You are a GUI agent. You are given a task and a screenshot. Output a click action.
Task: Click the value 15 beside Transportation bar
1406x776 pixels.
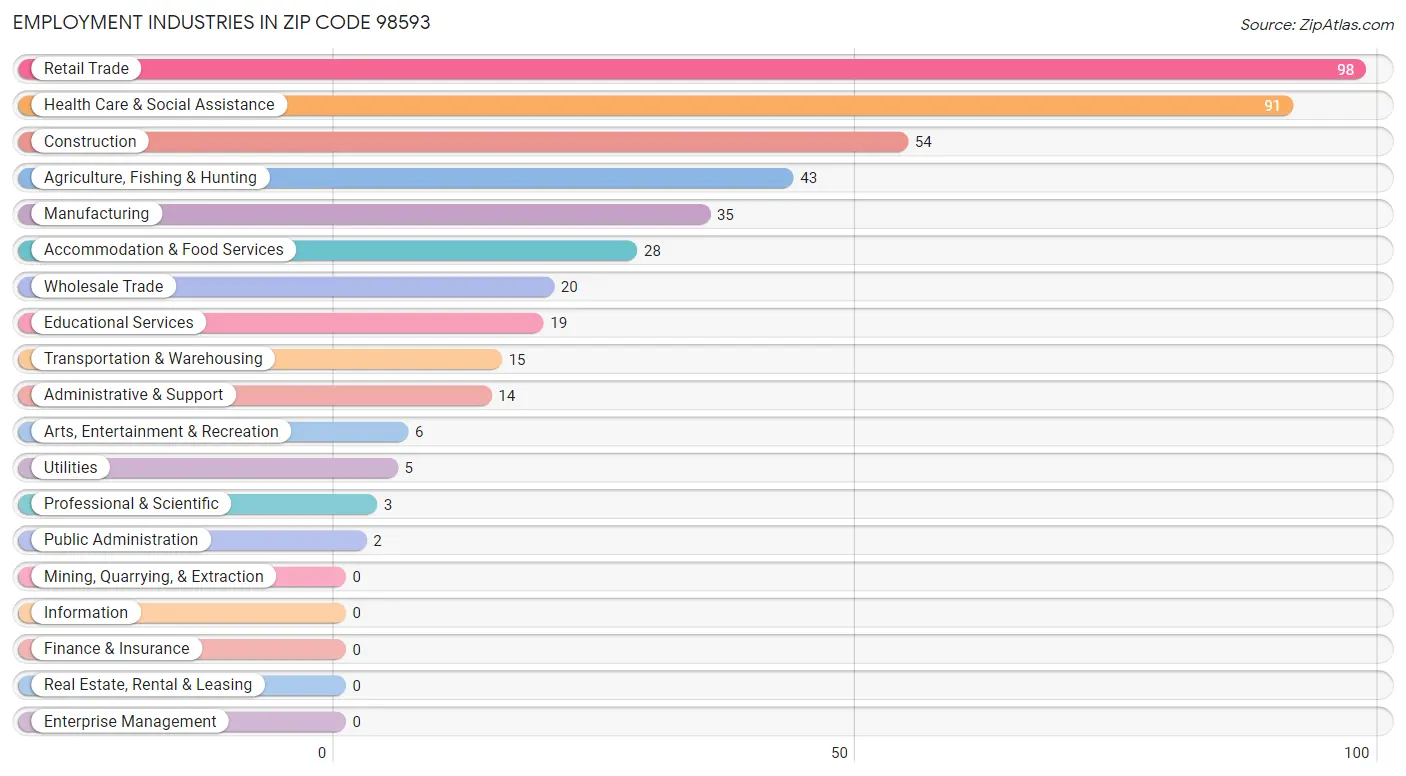pos(517,360)
